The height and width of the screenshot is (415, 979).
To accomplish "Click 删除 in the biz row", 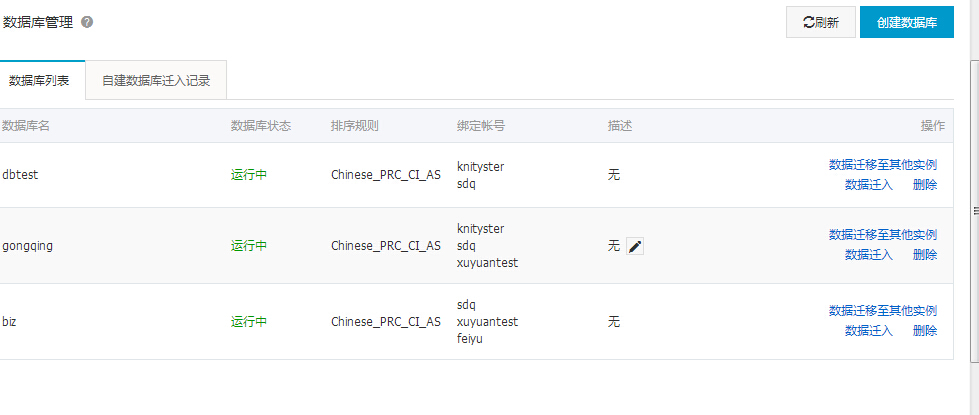I will click(x=925, y=330).
